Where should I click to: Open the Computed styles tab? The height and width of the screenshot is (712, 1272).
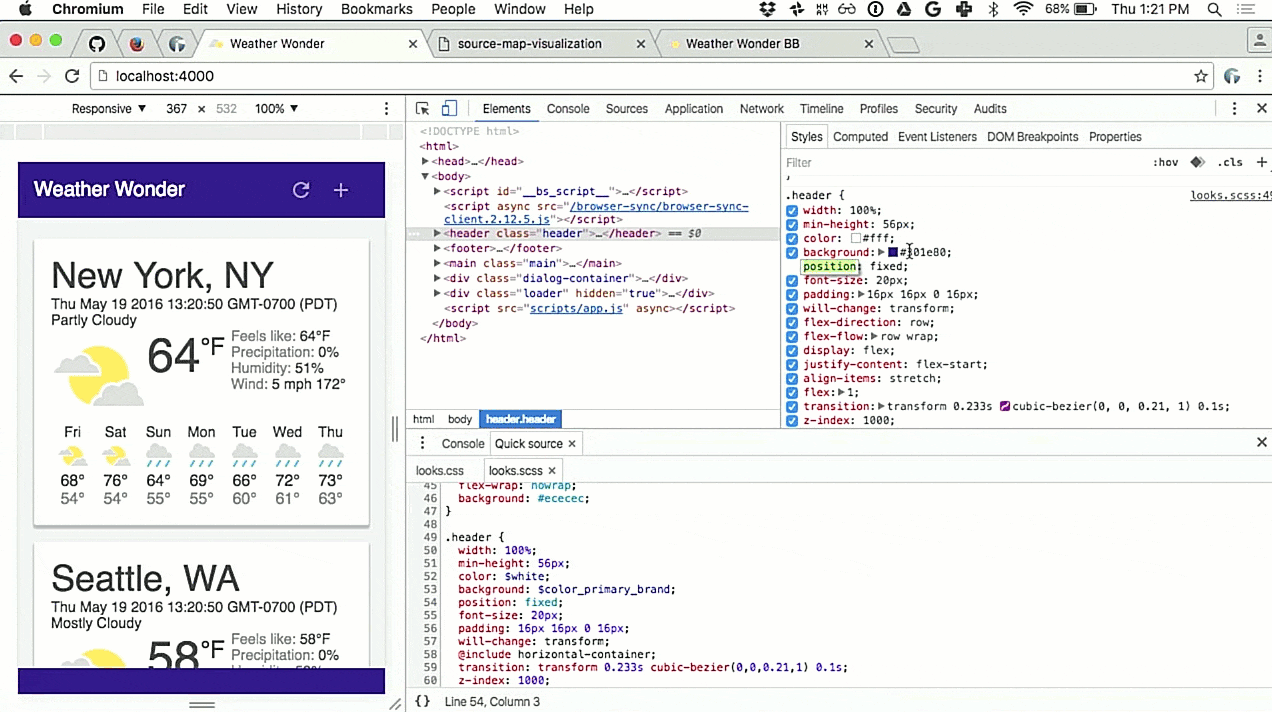coord(860,137)
